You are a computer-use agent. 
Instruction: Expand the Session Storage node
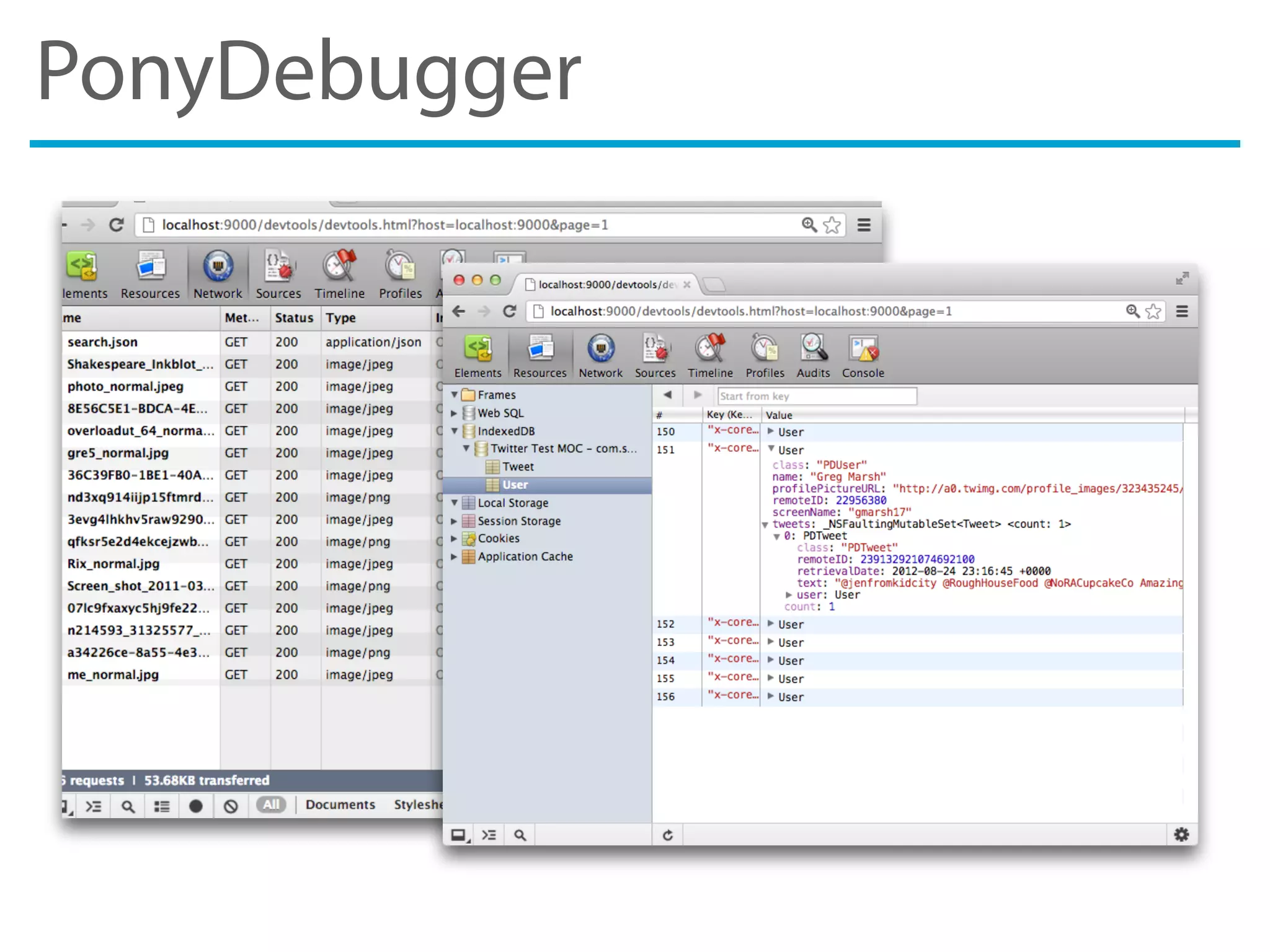click(x=455, y=521)
